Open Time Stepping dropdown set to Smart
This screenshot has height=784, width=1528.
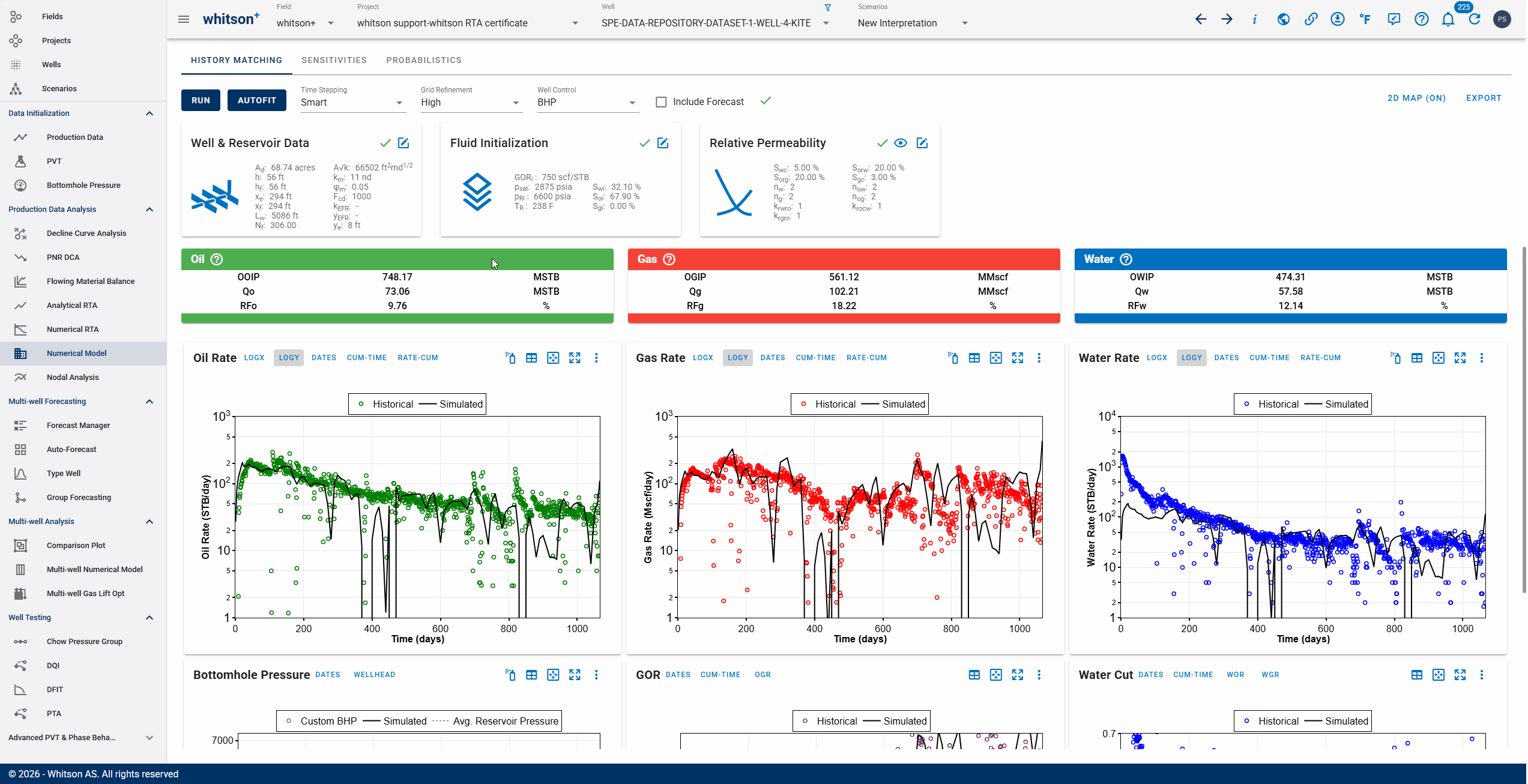tap(353, 102)
